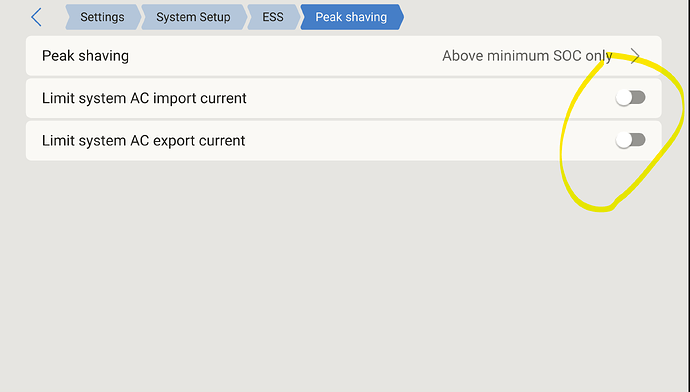
Task: Click the blank middle of the AC export row
Action: pyautogui.click(x=429, y=141)
